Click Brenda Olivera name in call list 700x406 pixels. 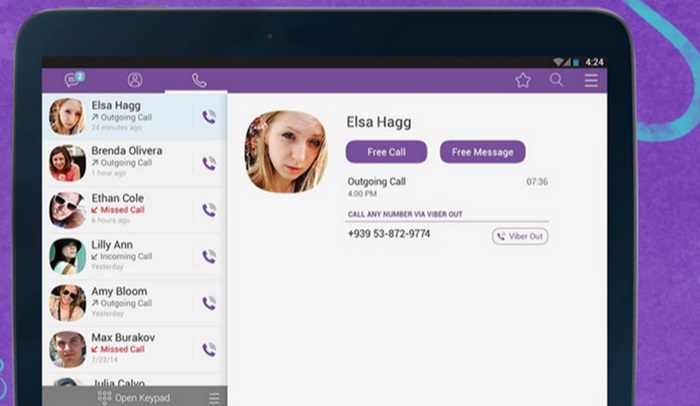pos(127,151)
